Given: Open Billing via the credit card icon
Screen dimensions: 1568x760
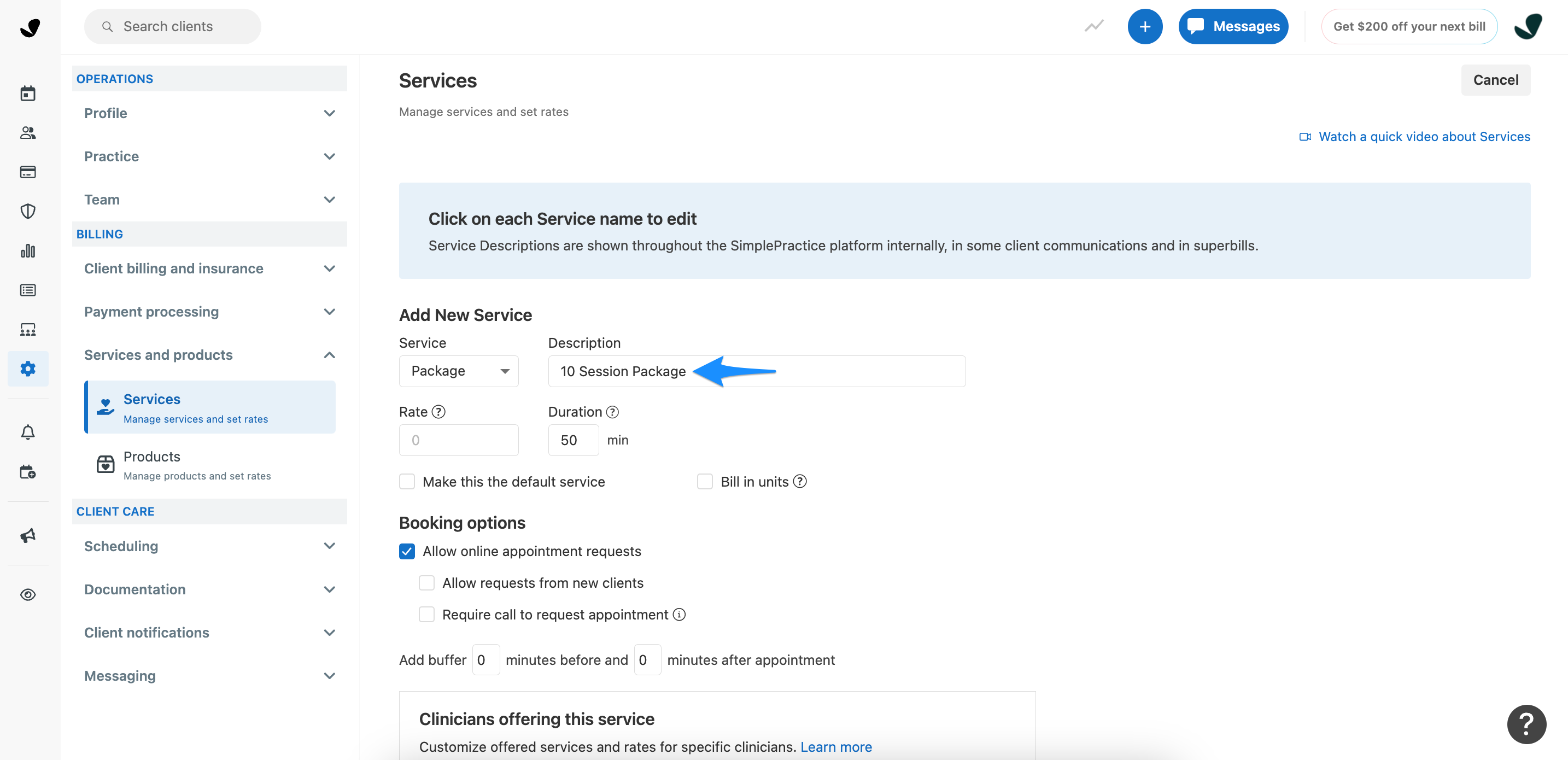Looking at the screenshot, I should tap(28, 172).
